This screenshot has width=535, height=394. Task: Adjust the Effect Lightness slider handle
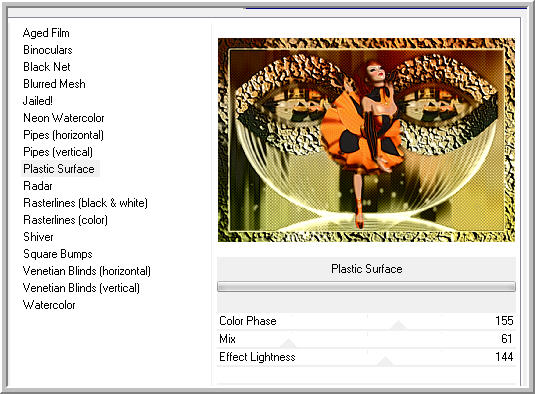pos(385,361)
